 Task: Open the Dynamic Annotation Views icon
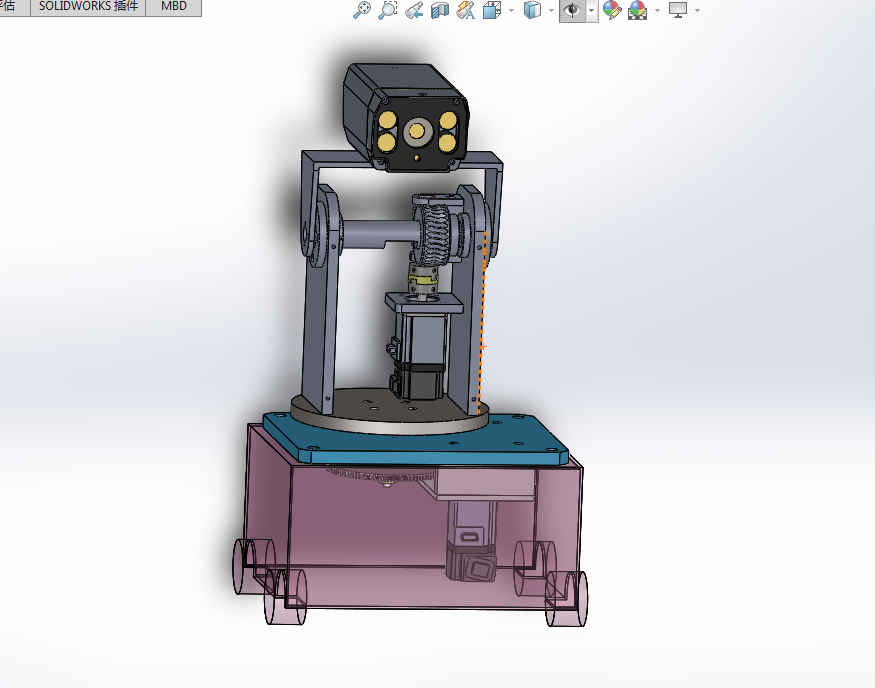(x=465, y=10)
